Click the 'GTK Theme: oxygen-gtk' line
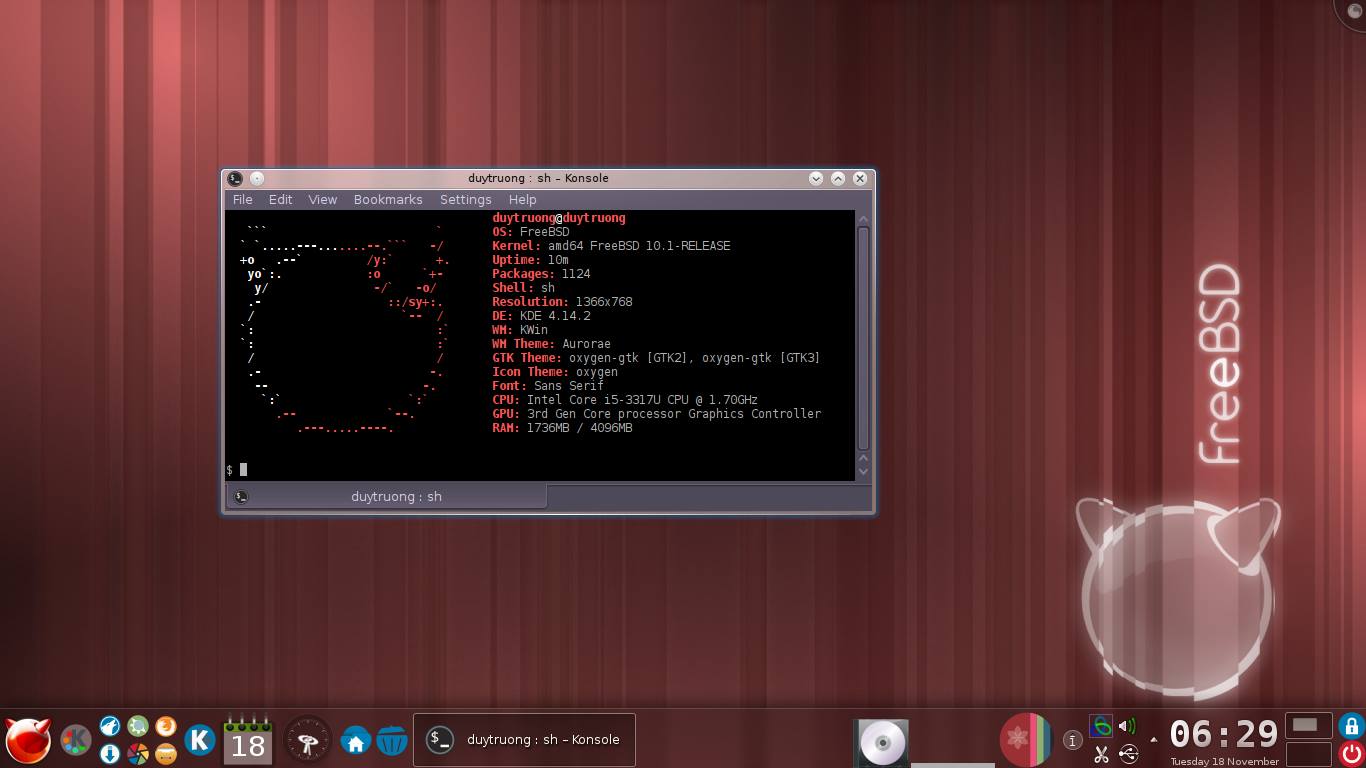Viewport: 1366px width, 768px height. click(x=656, y=358)
